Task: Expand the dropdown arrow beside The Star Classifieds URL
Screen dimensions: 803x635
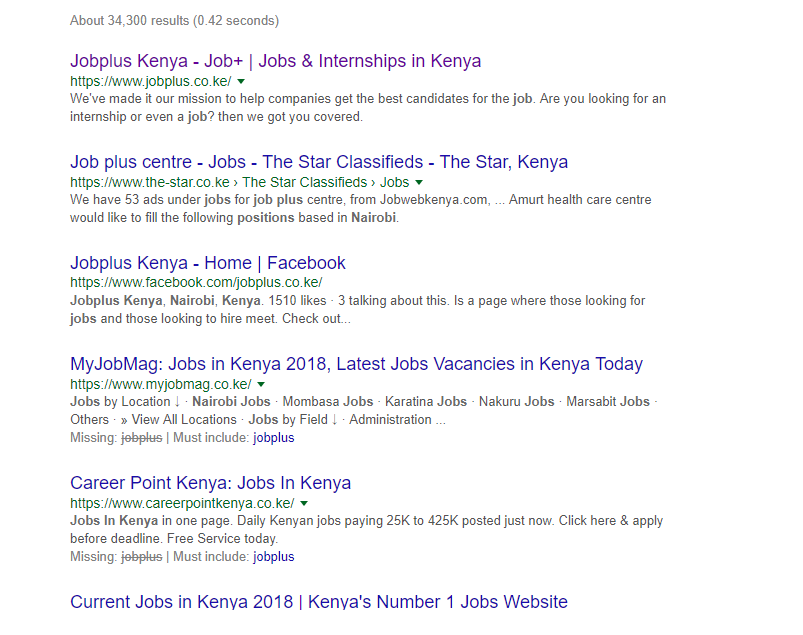Action: pyautogui.click(x=419, y=182)
